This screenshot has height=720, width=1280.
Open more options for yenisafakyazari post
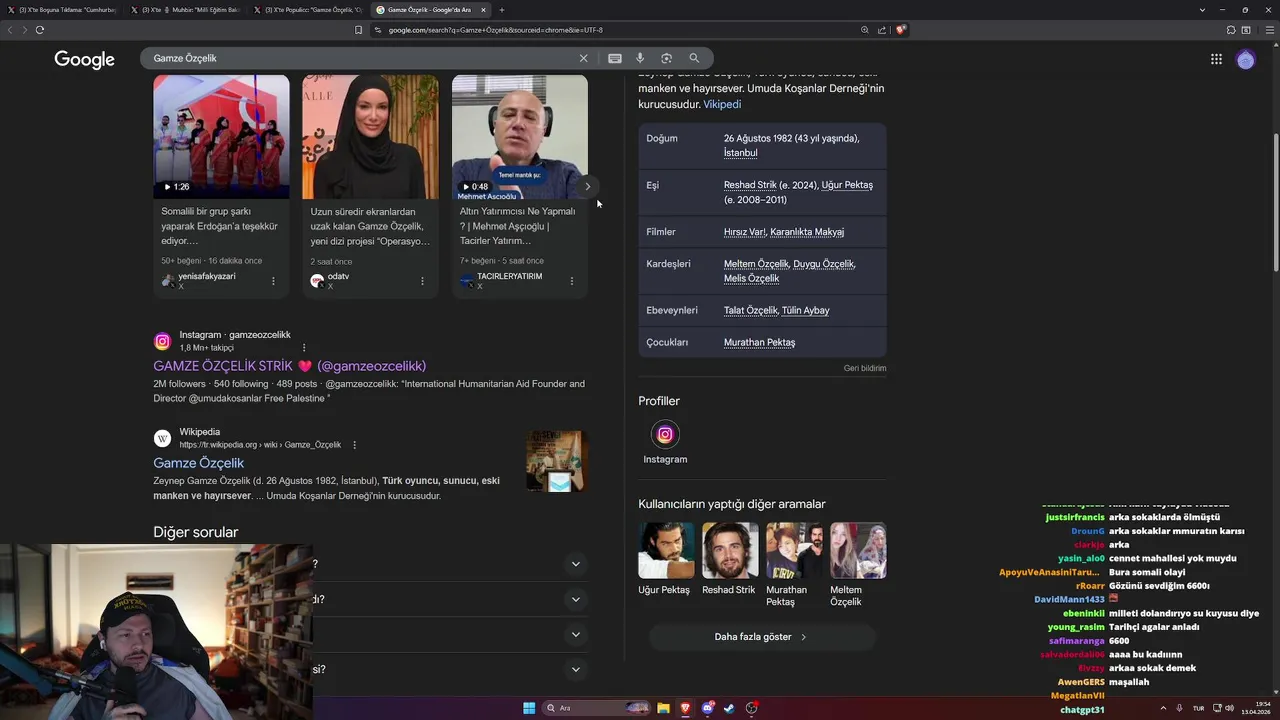273,281
